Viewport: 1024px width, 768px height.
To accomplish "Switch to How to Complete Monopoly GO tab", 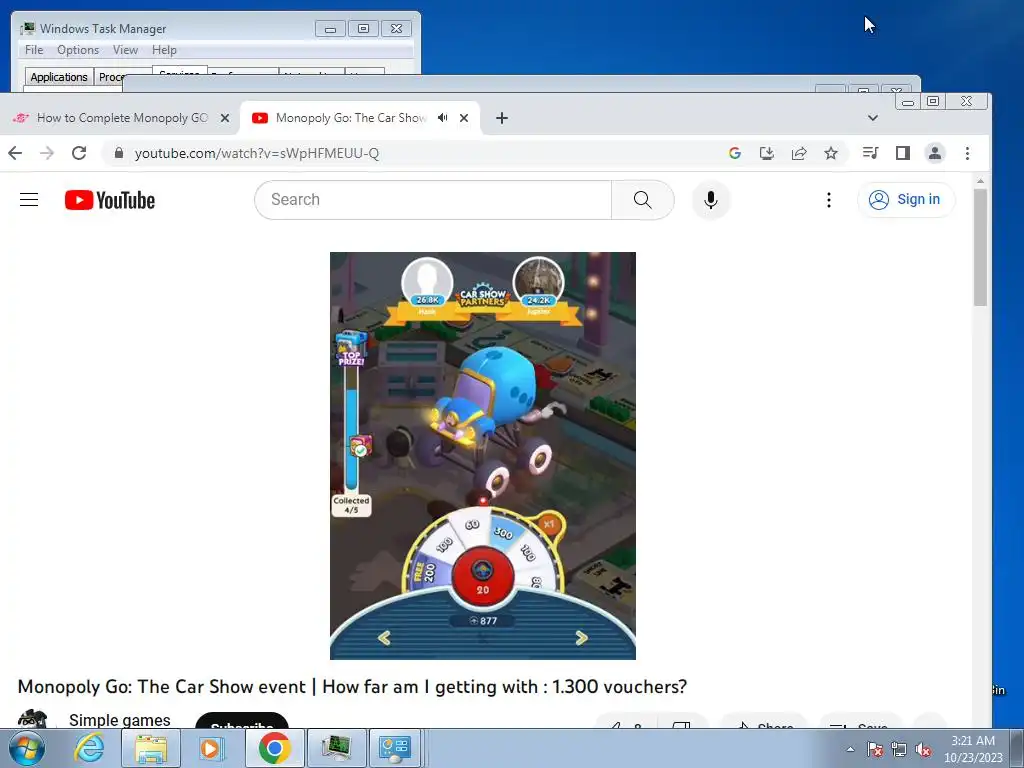I will 122,118.
